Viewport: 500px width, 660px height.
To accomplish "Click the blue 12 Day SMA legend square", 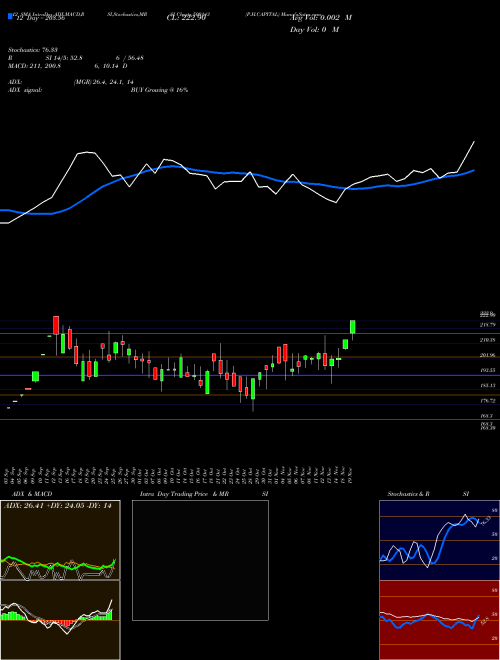I will point(10,17).
